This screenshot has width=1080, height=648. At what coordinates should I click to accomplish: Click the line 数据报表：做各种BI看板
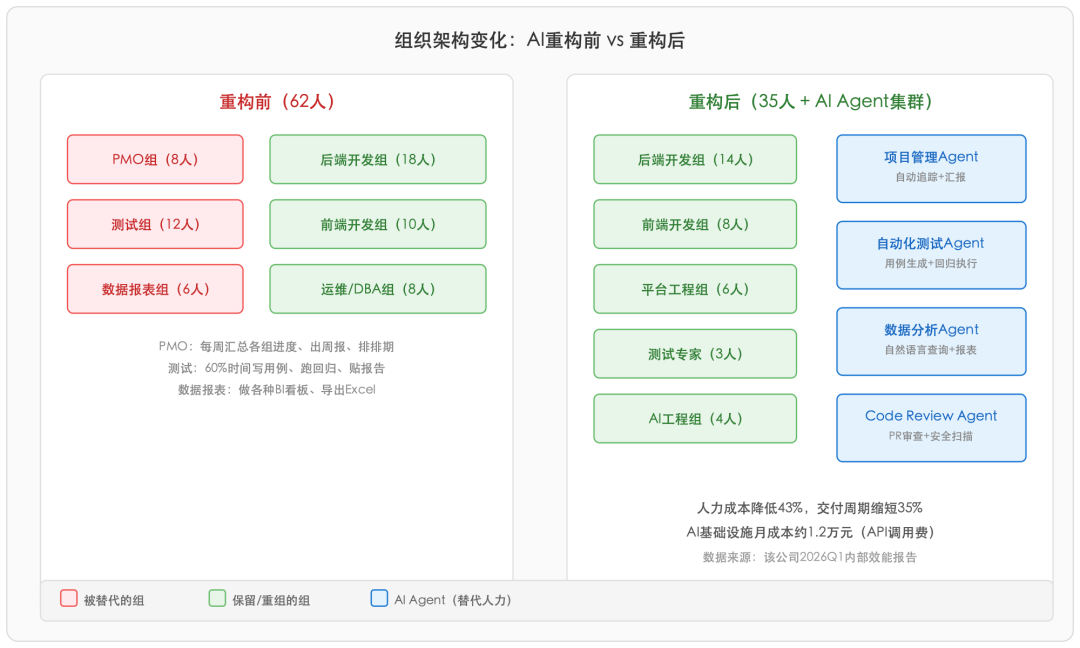click(x=276, y=390)
